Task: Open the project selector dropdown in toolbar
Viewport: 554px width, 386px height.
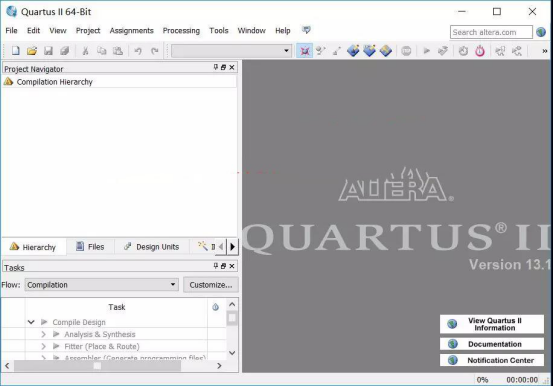Action: point(231,51)
